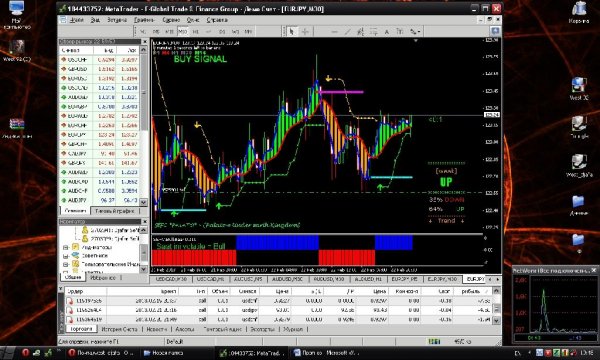The image size is (600, 360).
Task: Open the Графики menu
Action: click(144, 20)
